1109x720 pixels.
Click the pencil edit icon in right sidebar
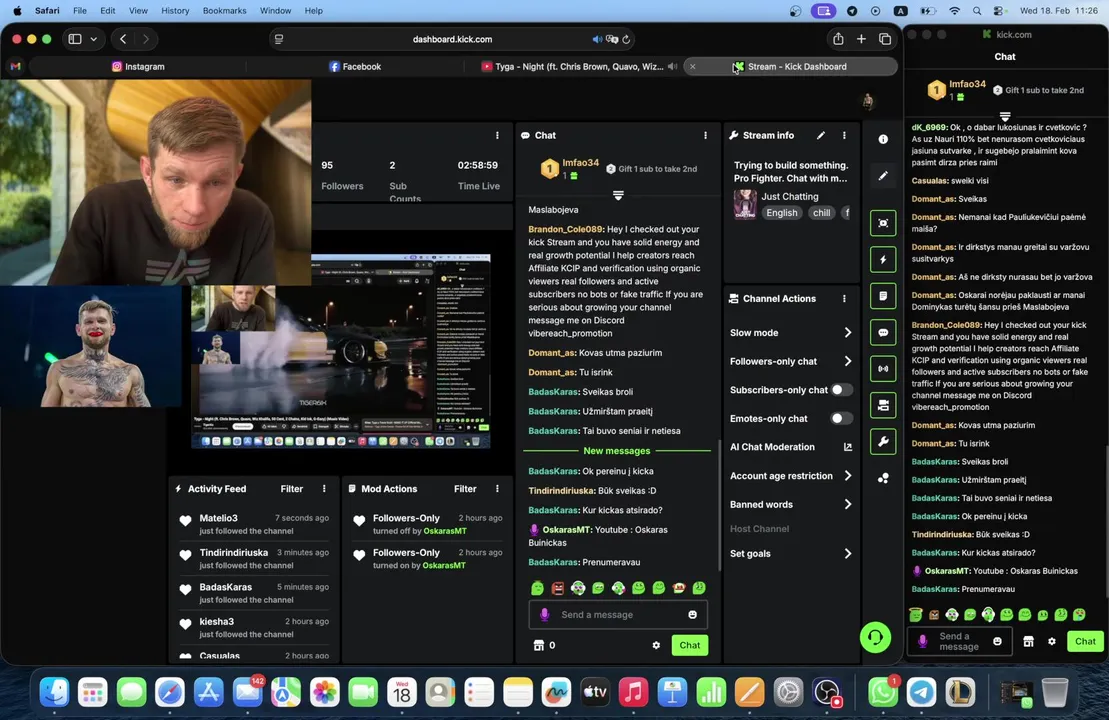[883, 175]
